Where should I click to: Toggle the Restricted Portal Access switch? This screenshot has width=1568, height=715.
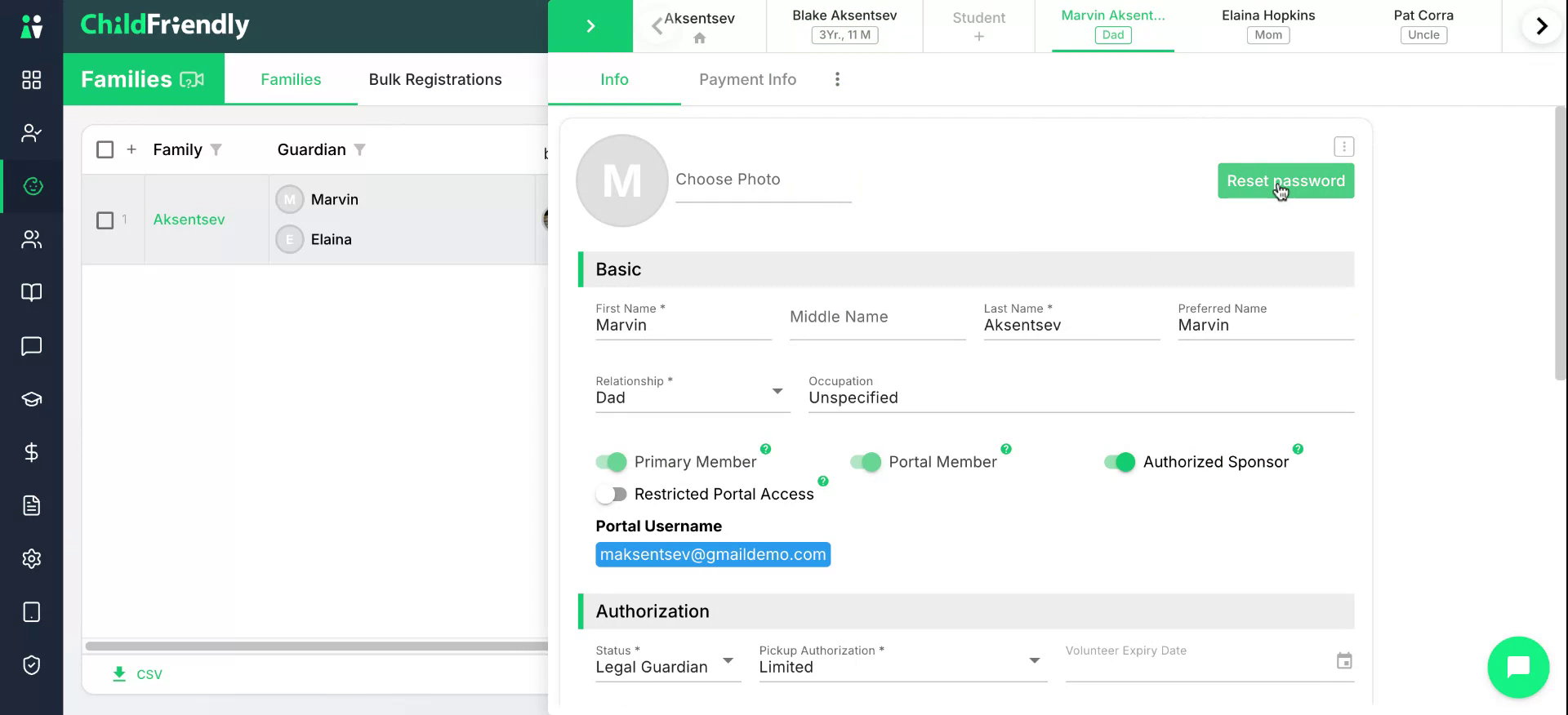611,494
